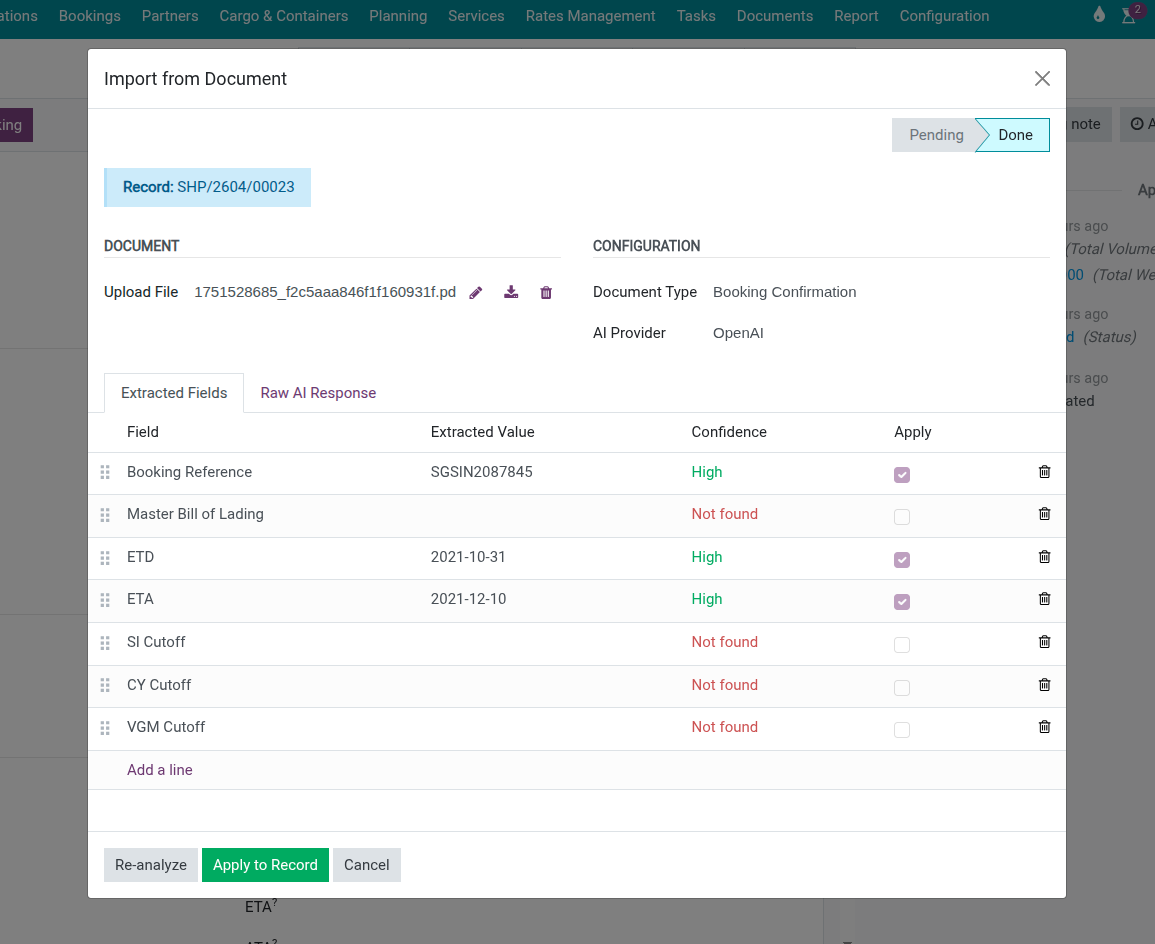
Task: Click the pencil edit icon for uploaded file
Action: (476, 293)
